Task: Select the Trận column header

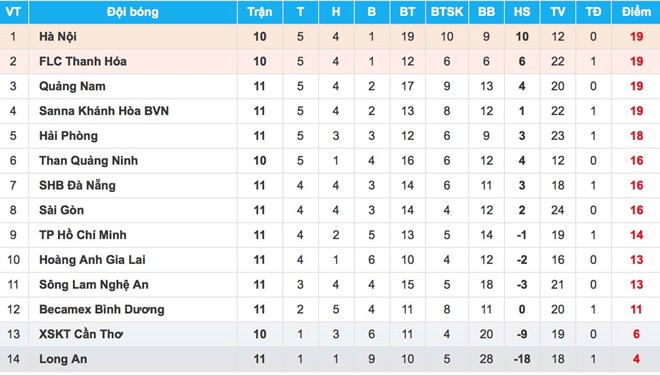Action: [x=260, y=12]
